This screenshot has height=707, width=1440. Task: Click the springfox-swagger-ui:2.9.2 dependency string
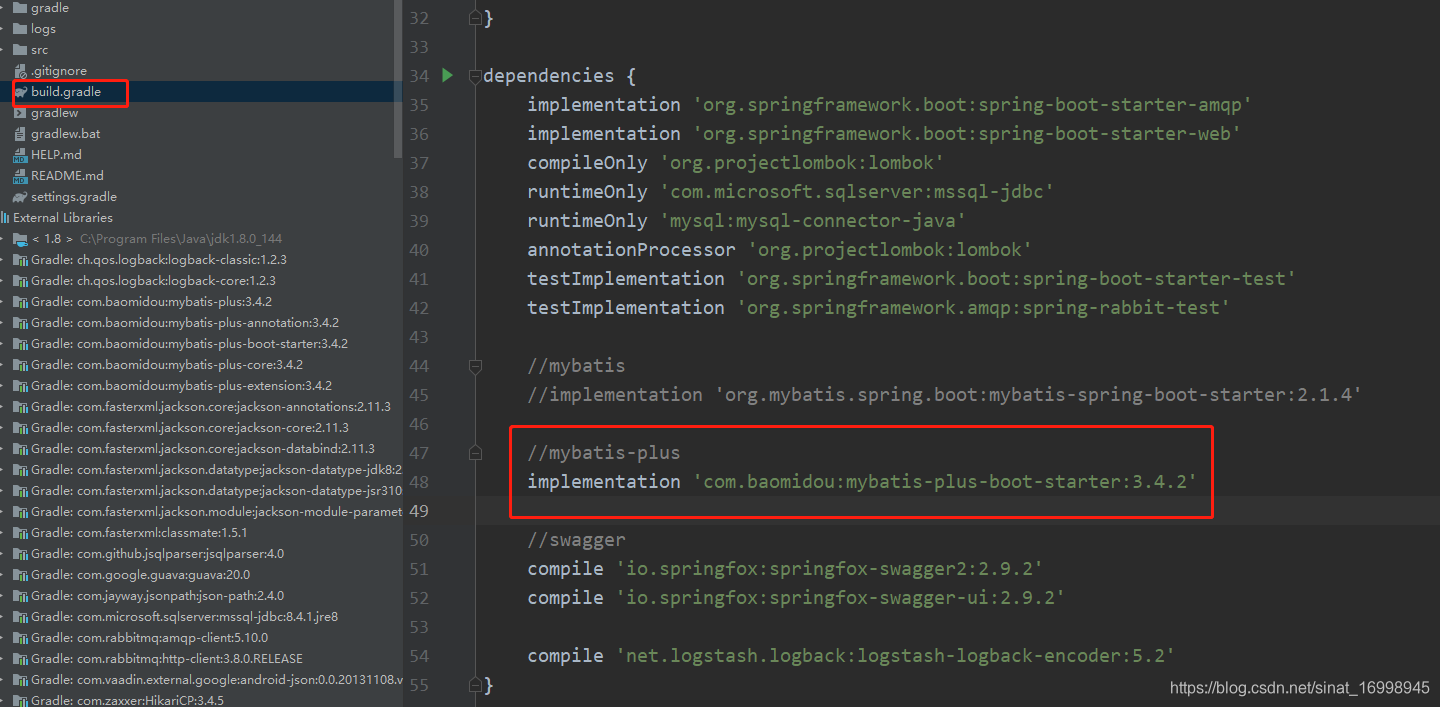(x=841, y=598)
